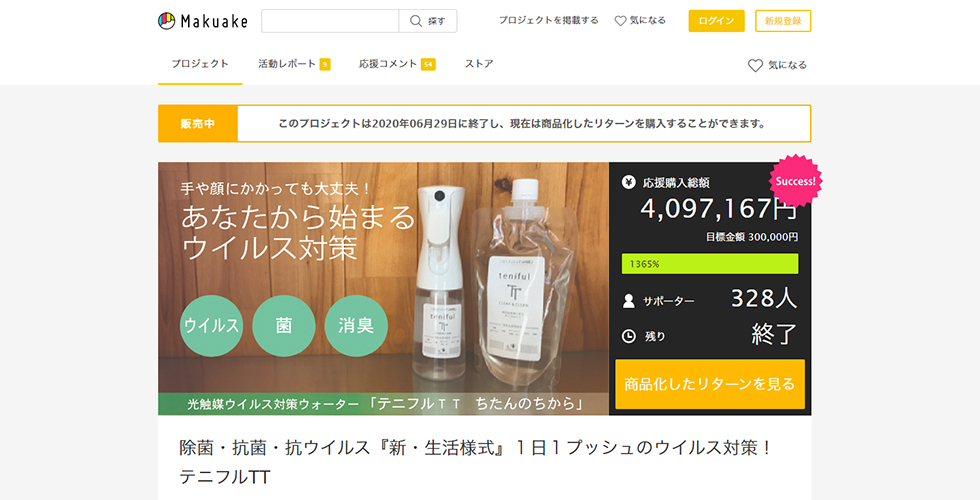Image resolution: width=980 pixels, height=500 pixels.
Task: Open the 応援コメント tab
Action: click(x=389, y=64)
